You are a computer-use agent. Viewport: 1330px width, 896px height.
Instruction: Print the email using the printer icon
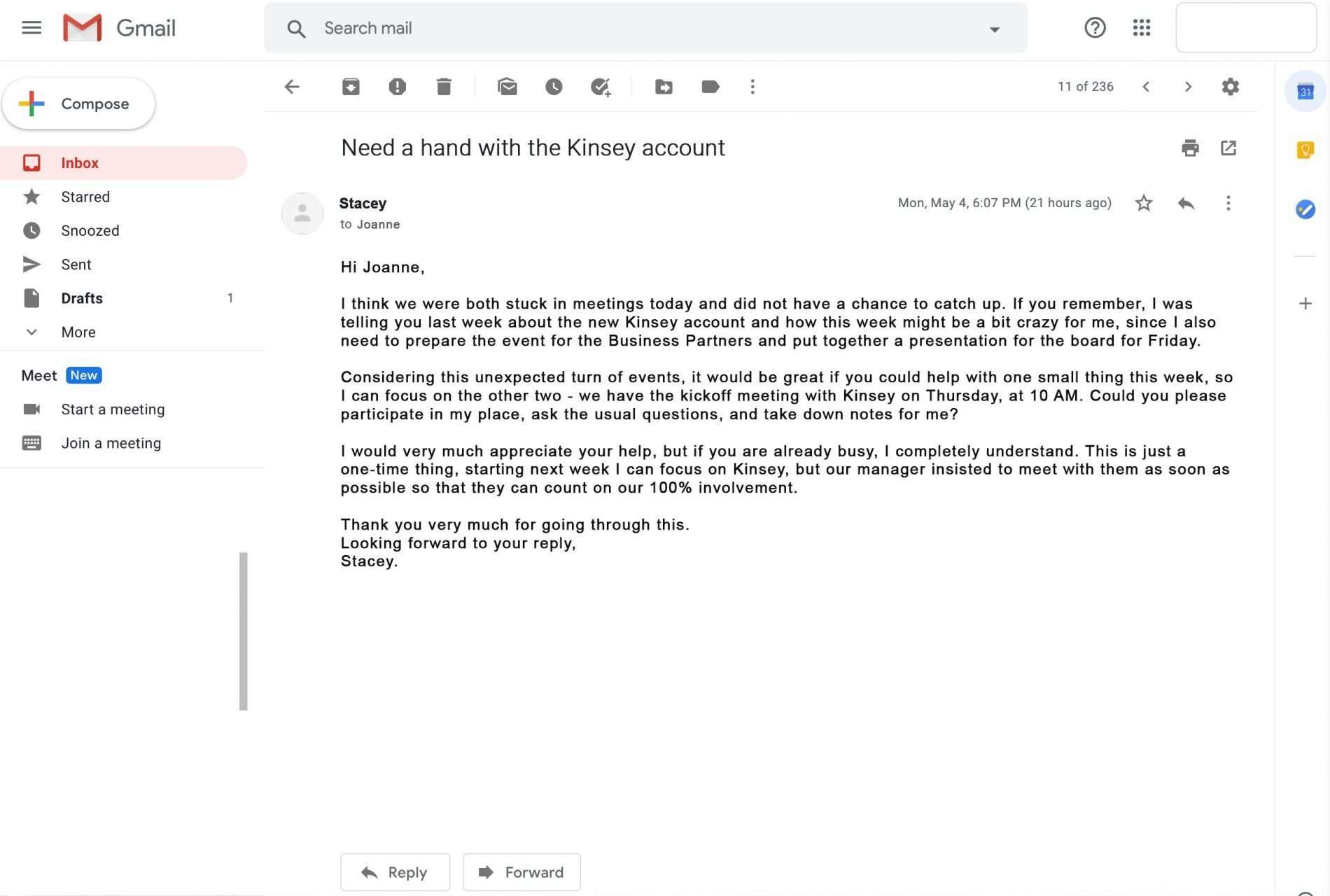[x=1190, y=148]
